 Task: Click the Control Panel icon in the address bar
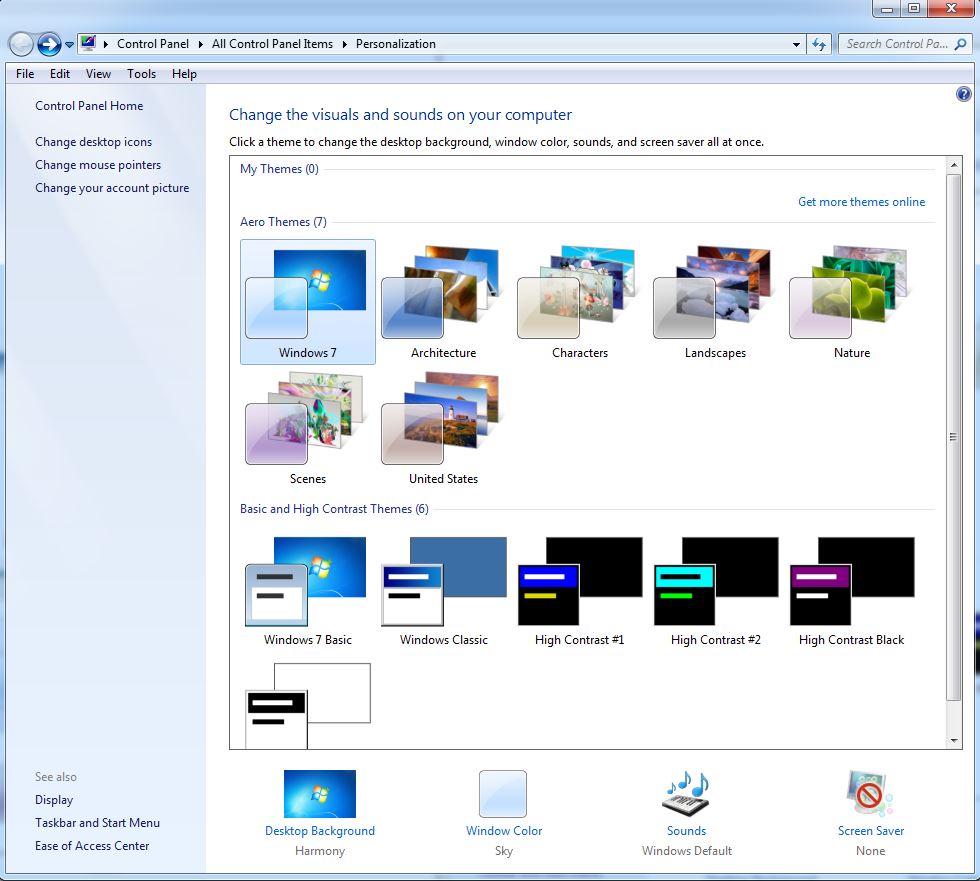[x=88, y=44]
